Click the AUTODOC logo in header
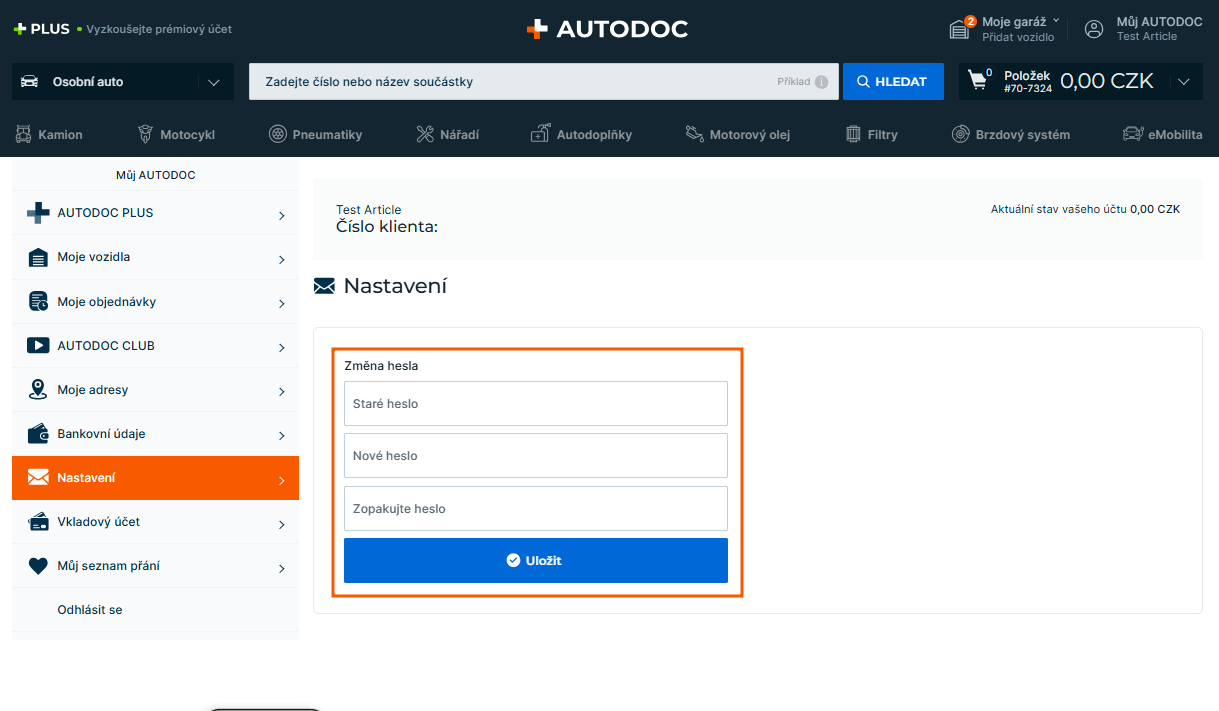This screenshot has height=711, width=1219. (607, 29)
